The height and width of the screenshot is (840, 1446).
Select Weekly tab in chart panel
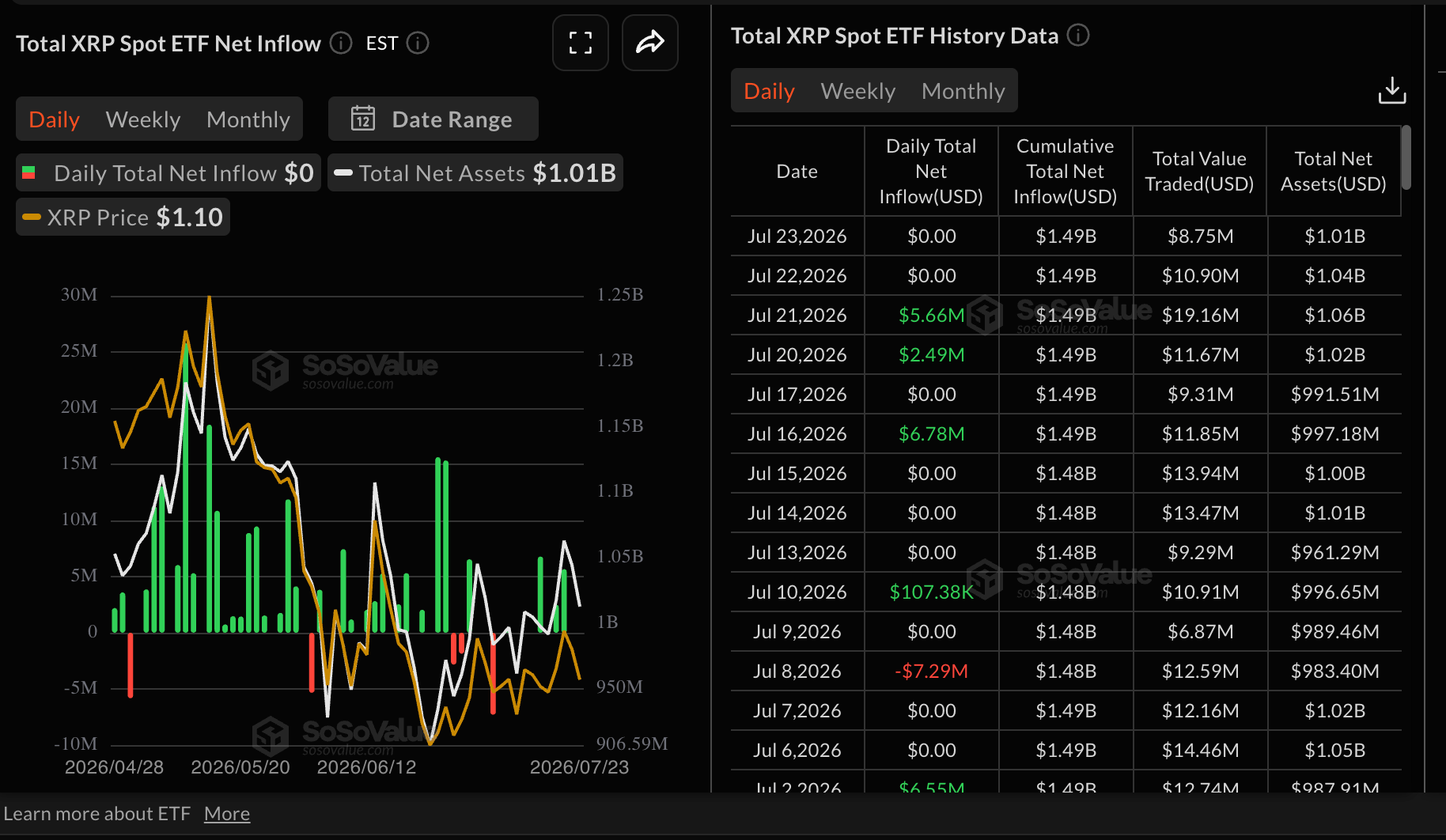pos(143,119)
